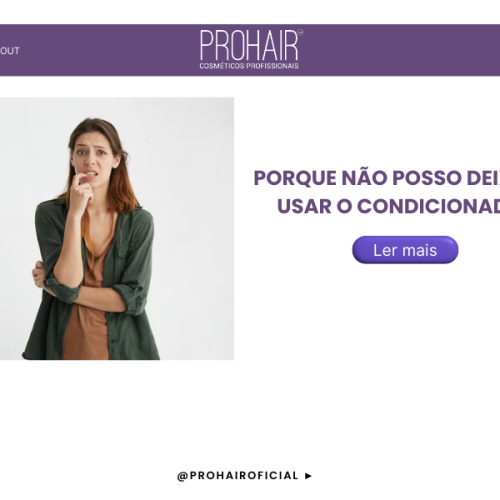Click the word USAR in the title
The image size is (500, 500).
(x=304, y=206)
